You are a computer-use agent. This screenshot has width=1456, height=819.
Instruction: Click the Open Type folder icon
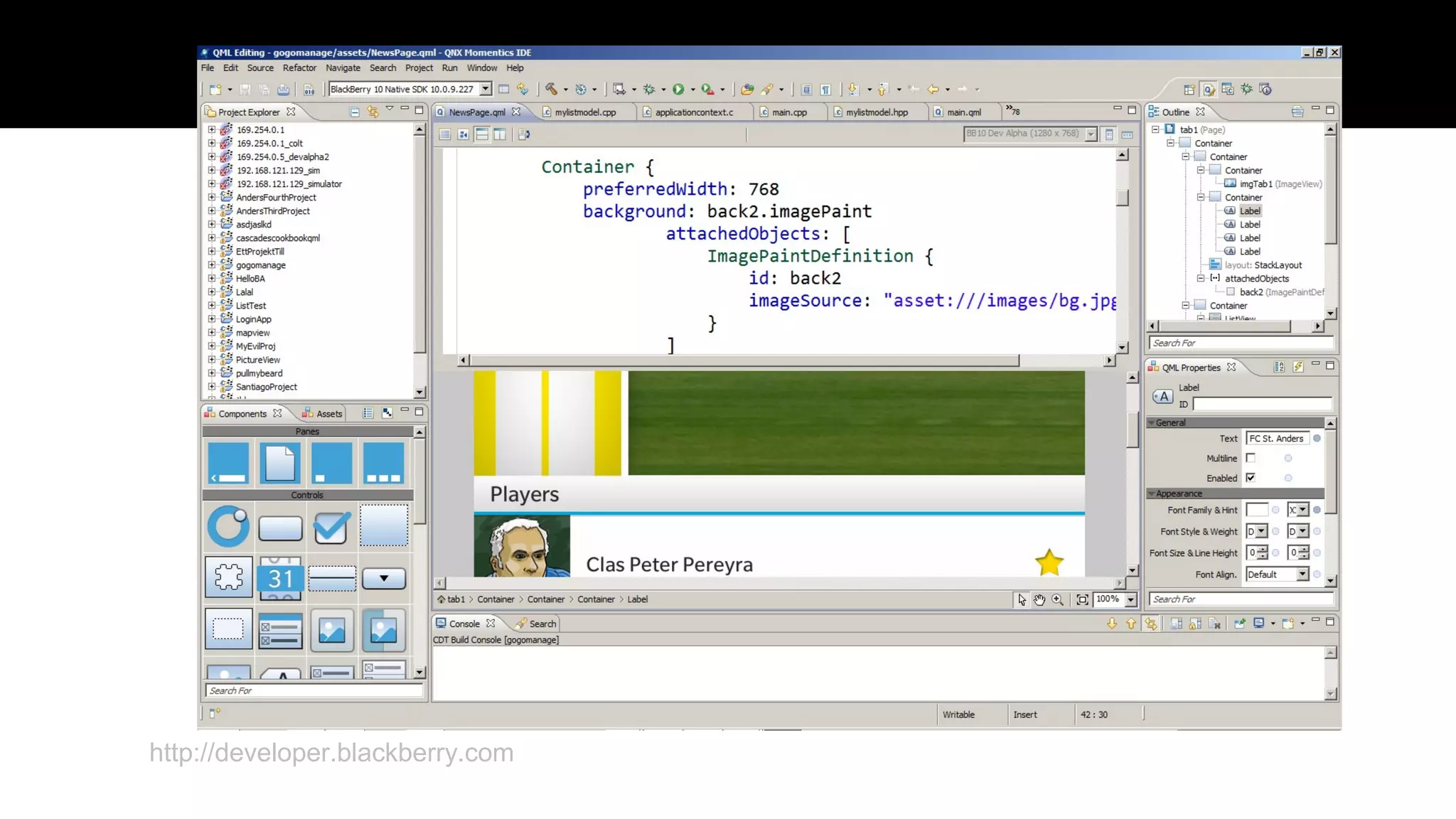746,90
